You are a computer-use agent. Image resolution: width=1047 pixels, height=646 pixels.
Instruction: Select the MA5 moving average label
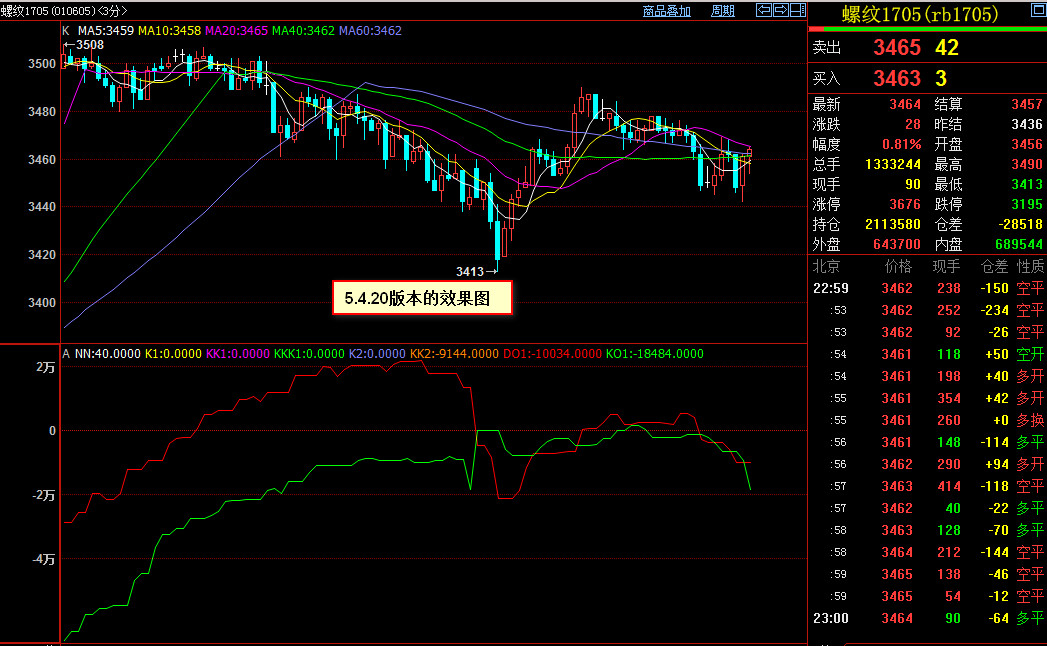coord(106,30)
